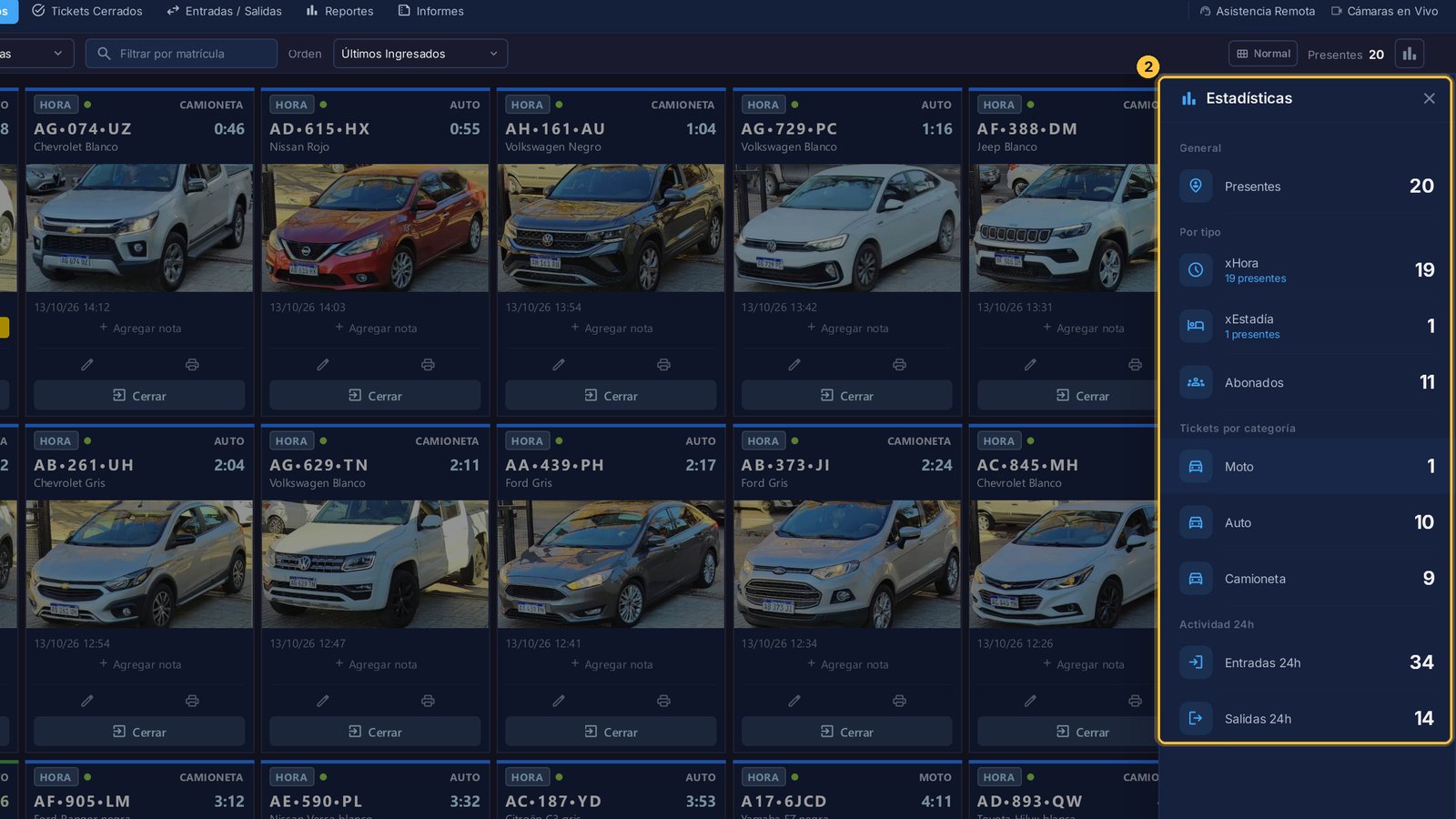Click the pencil icon for AD•615•HX
The height and width of the screenshot is (819, 1456).
click(323, 364)
